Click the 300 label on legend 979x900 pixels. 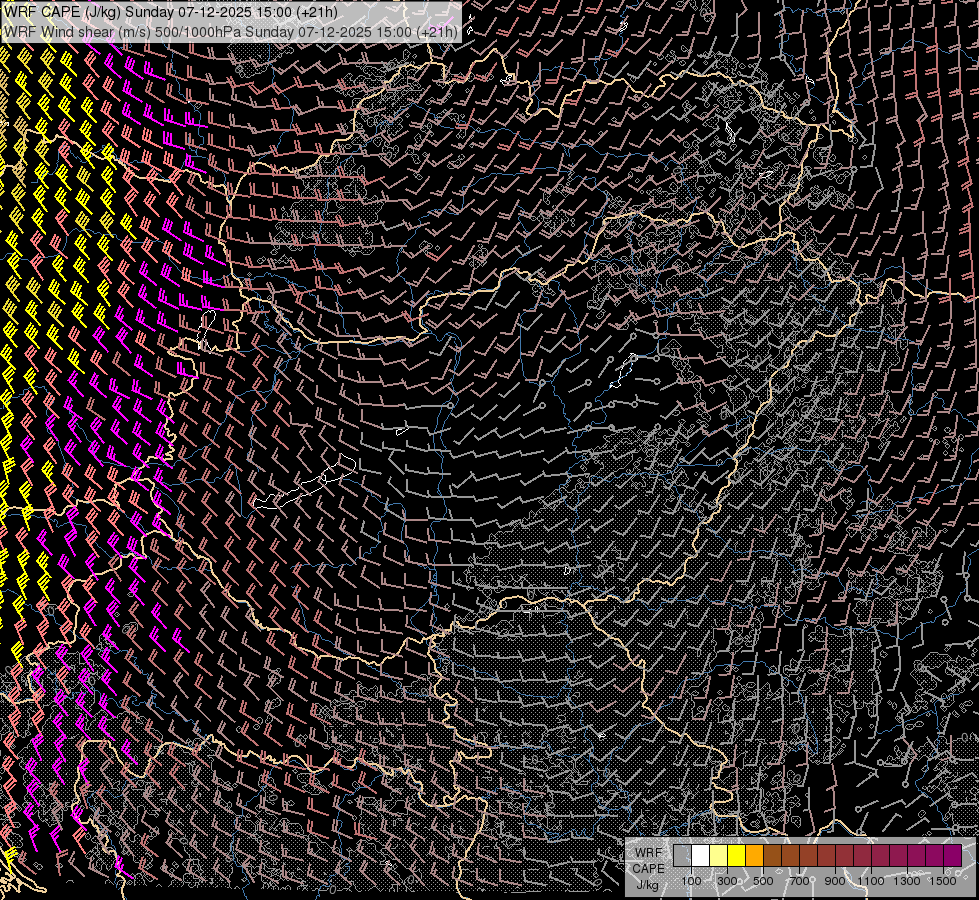pyautogui.click(x=727, y=881)
